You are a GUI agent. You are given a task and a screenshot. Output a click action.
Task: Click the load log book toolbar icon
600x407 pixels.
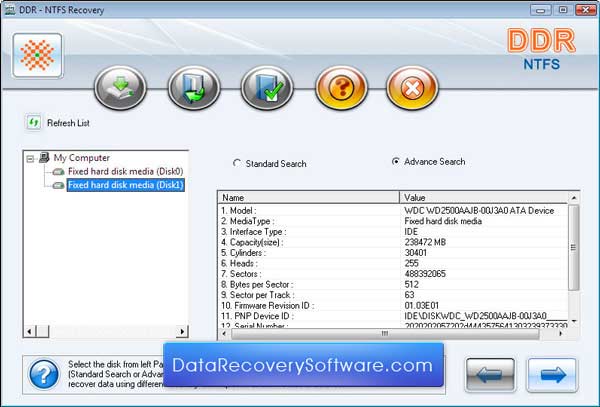pos(194,88)
